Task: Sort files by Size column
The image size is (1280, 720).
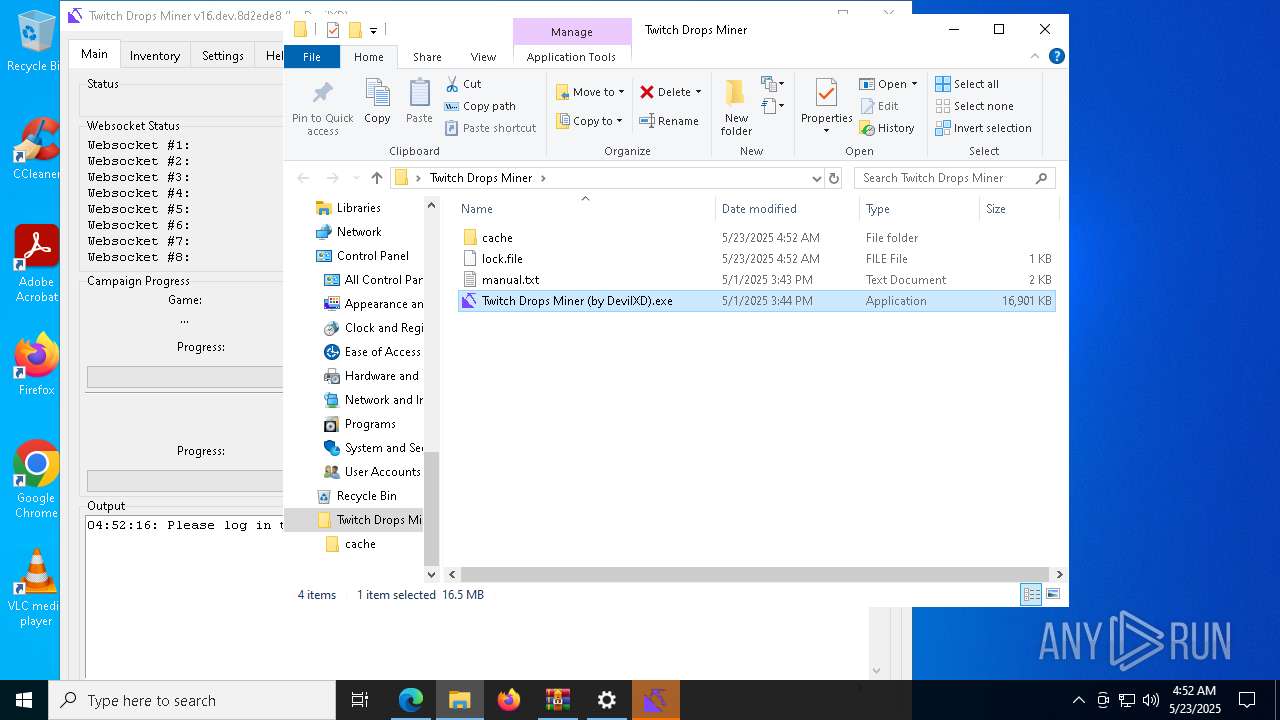Action: pyautogui.click(x=1018, y=208)
